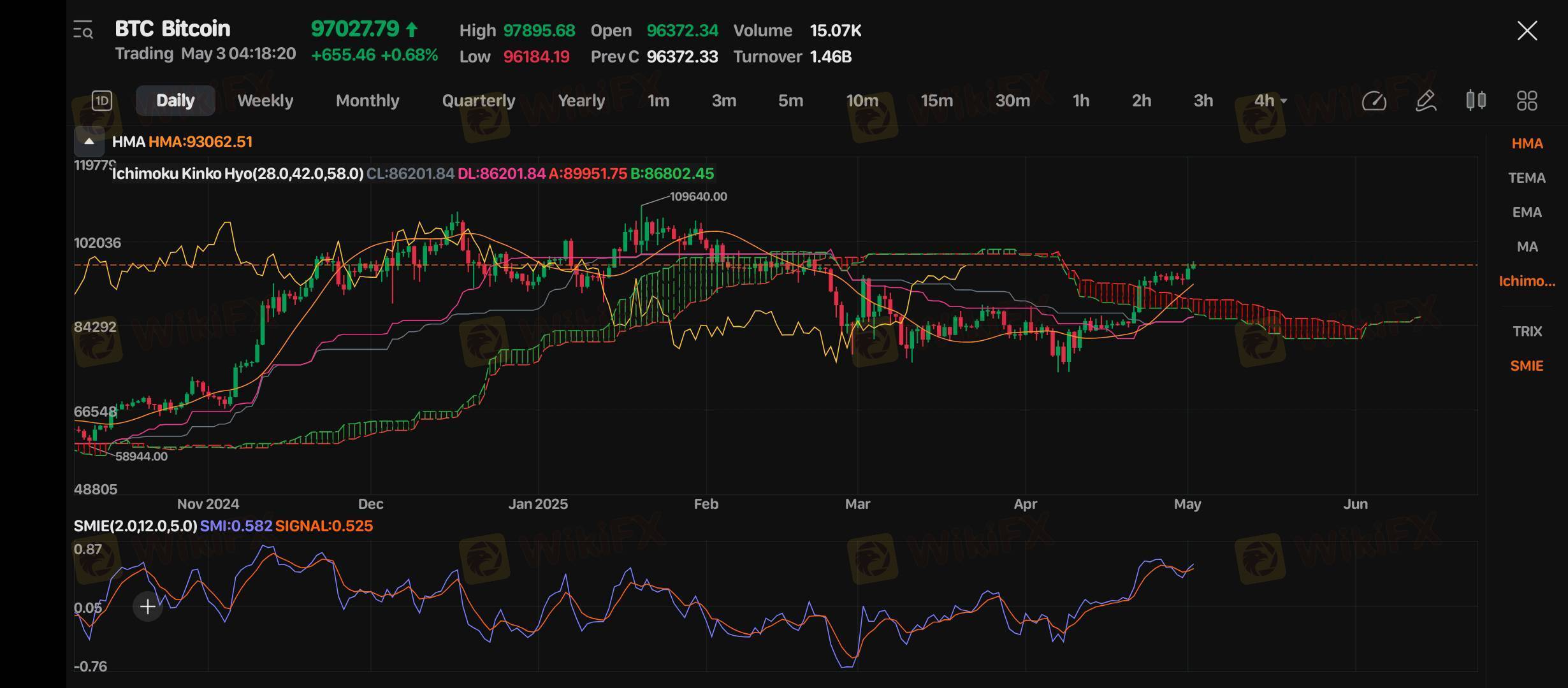Open the speedometer indicator icon

(1374, 101)
